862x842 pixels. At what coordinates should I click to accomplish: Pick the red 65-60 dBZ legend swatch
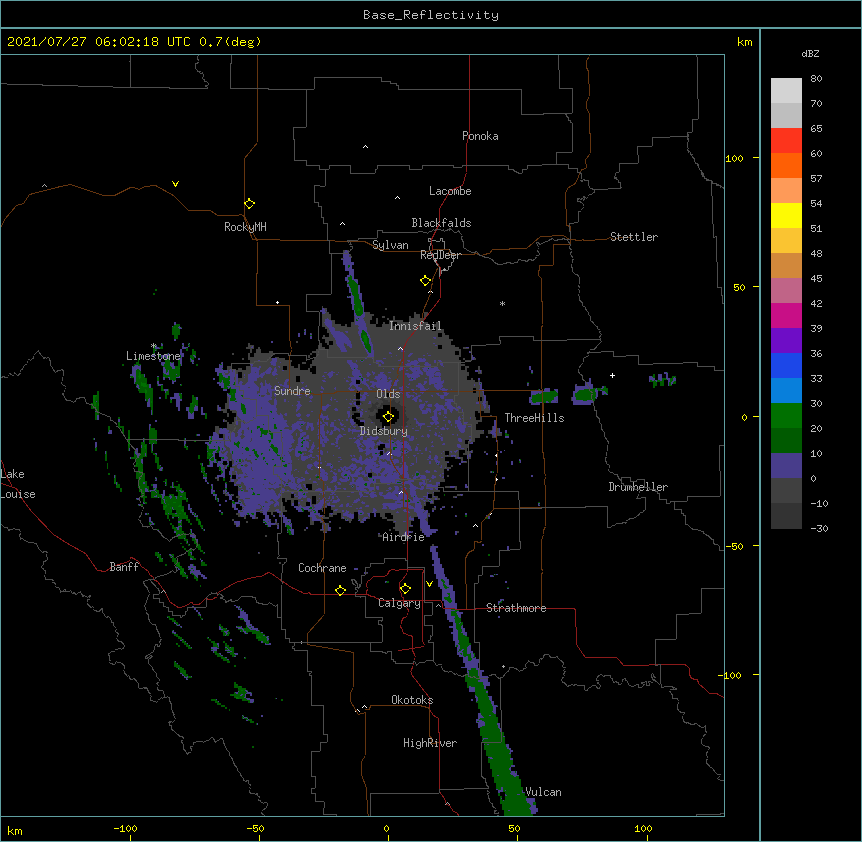[x=786, y=140]
